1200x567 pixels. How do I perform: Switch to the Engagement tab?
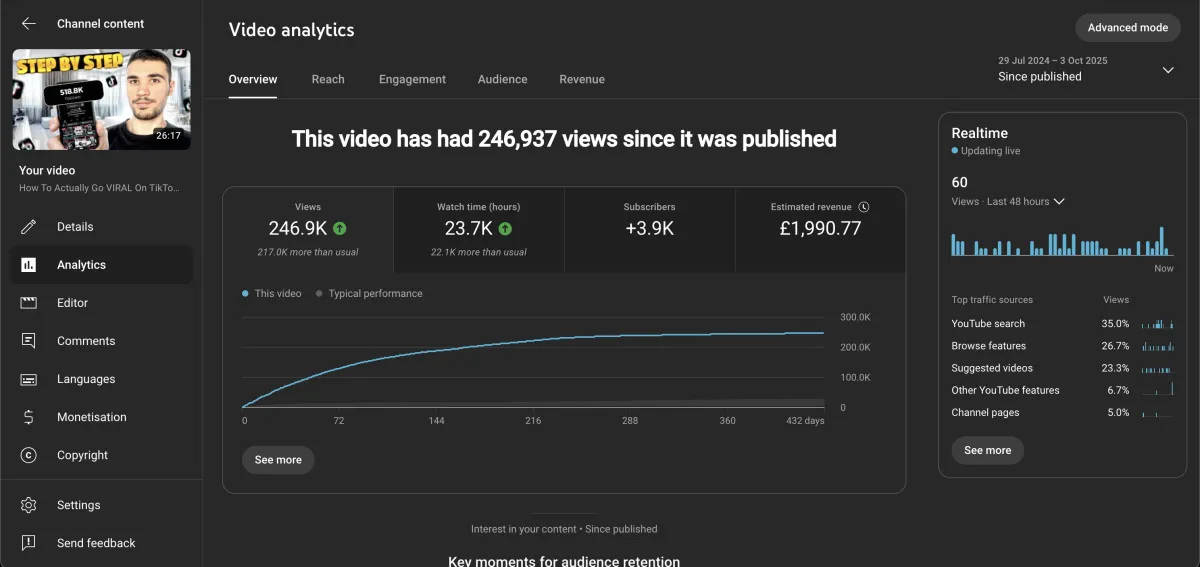tap(412, 79)
